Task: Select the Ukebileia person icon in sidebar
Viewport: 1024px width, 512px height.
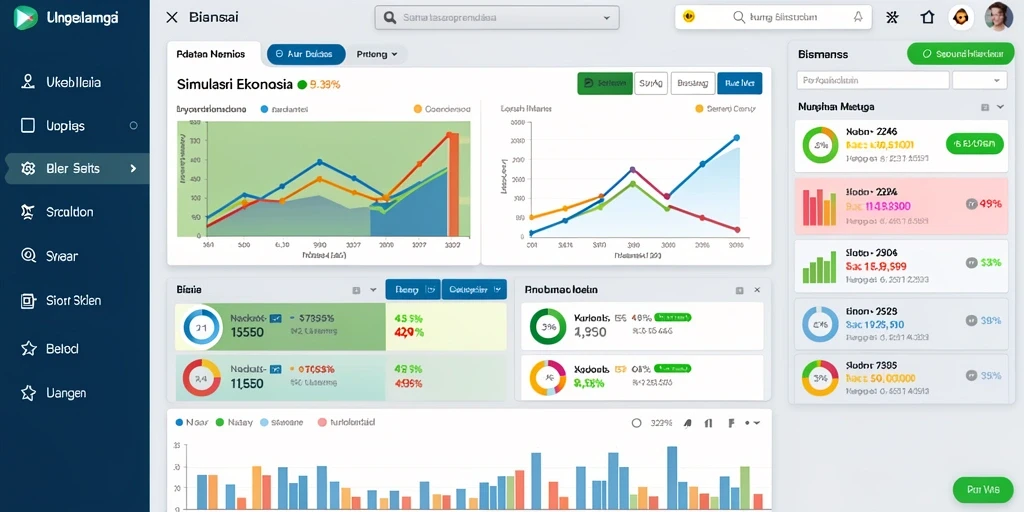Action: pos(27,82)
